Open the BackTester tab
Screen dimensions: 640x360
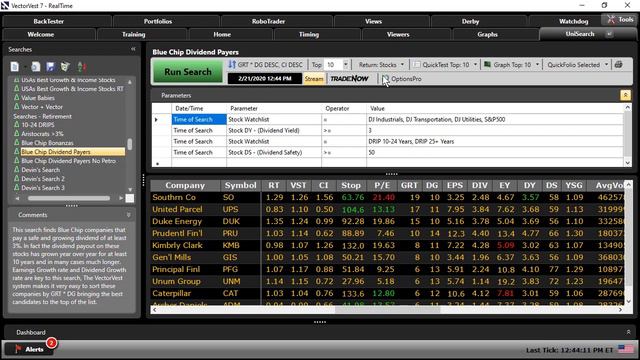pyautogui.click(x=49, y=21)
